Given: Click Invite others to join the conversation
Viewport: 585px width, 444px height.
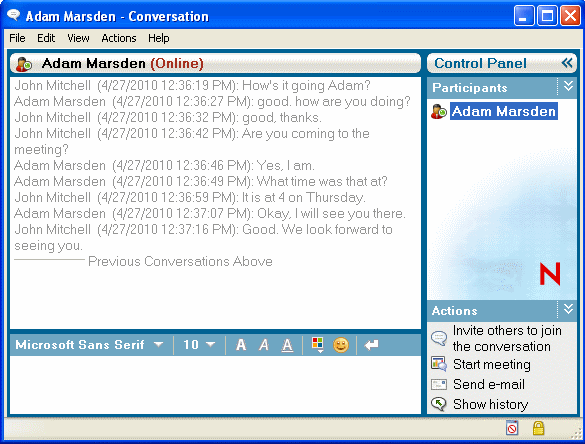Looking at the screenshot, I should coord(507,338).
